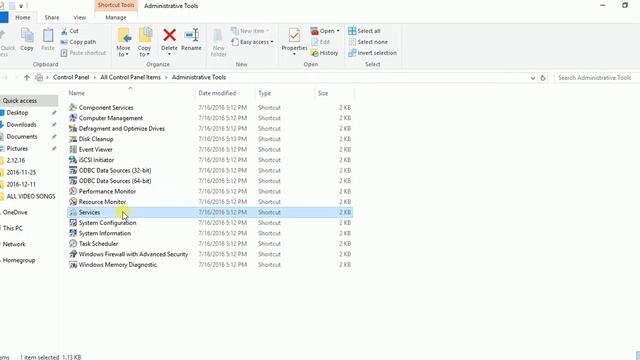Viewport: 640px width, 360px height.
Task: Expand the Easy access dropdown
Action: pyautogui.click(x=272, y=42)
